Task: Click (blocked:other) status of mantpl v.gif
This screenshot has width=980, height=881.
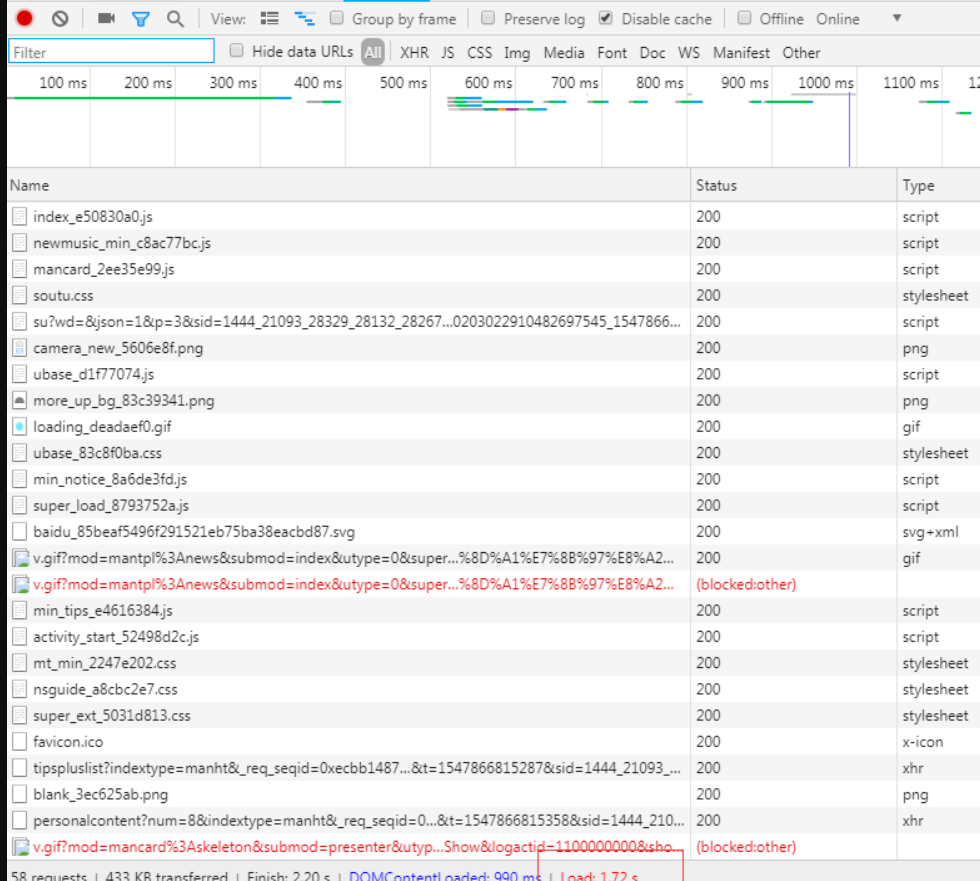Action: point(746,584)
